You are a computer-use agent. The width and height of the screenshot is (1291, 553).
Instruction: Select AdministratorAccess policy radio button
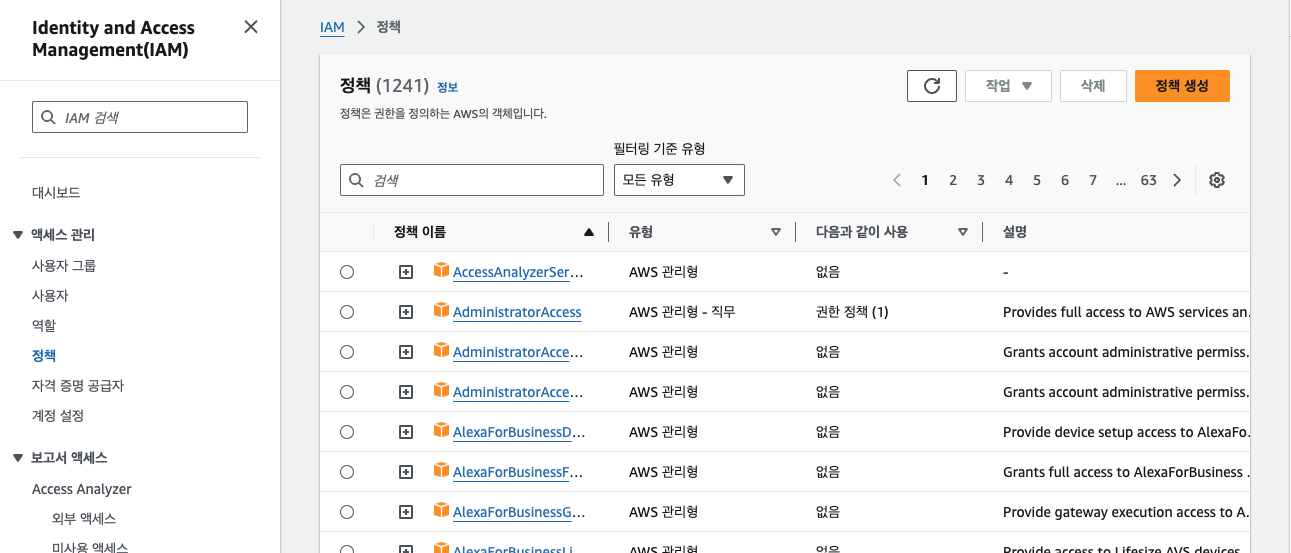click(347, 312)
